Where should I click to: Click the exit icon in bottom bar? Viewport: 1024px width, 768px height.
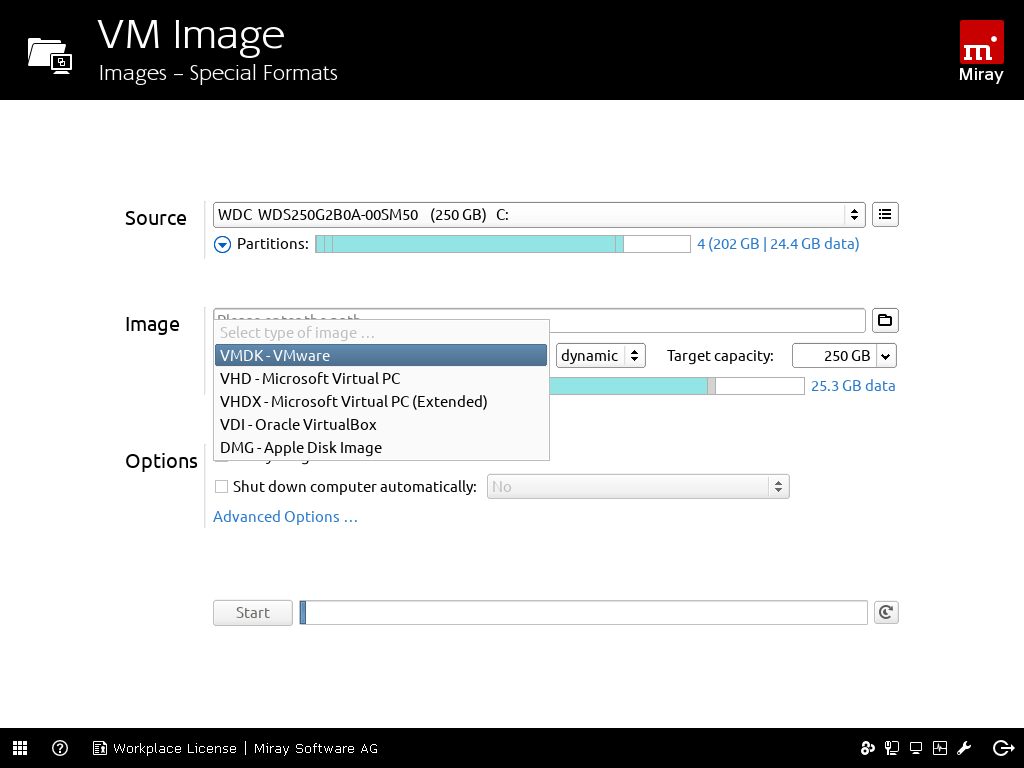(x=1003, y=748)
